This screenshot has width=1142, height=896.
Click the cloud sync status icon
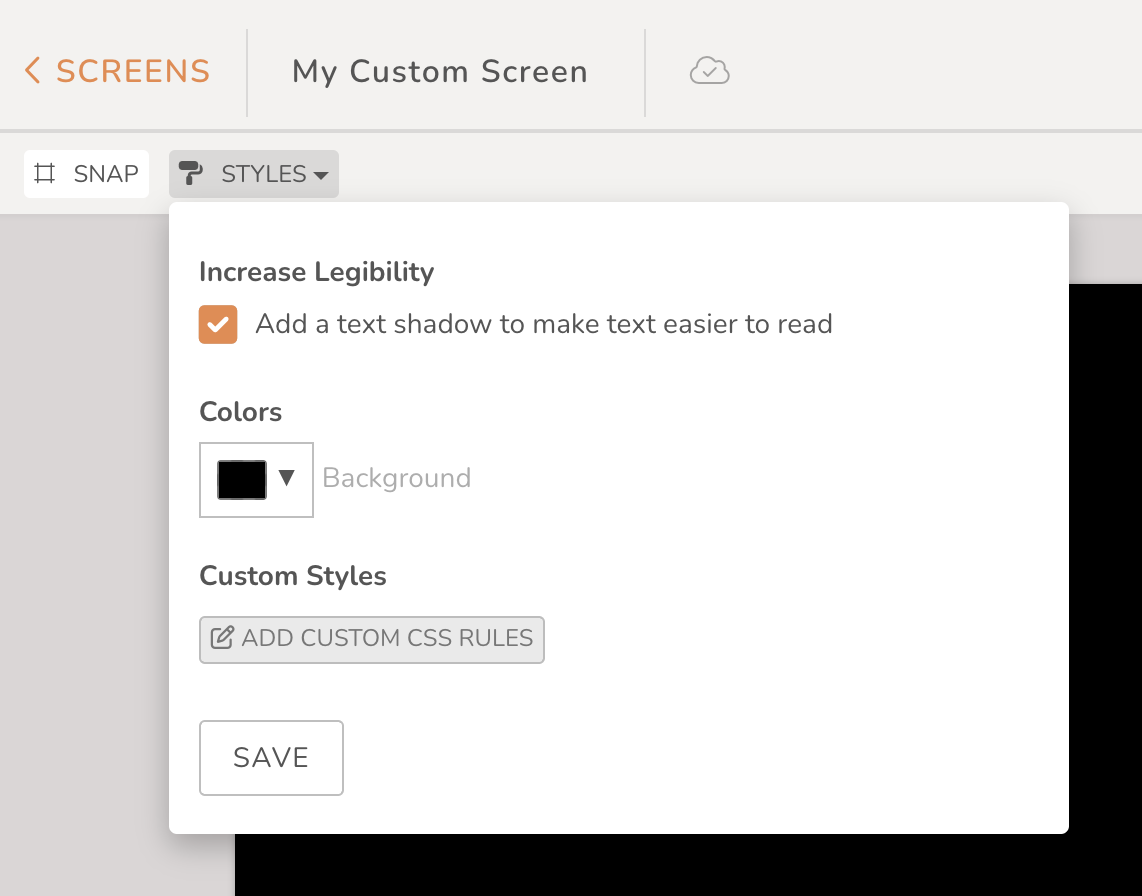coord(709,71)
